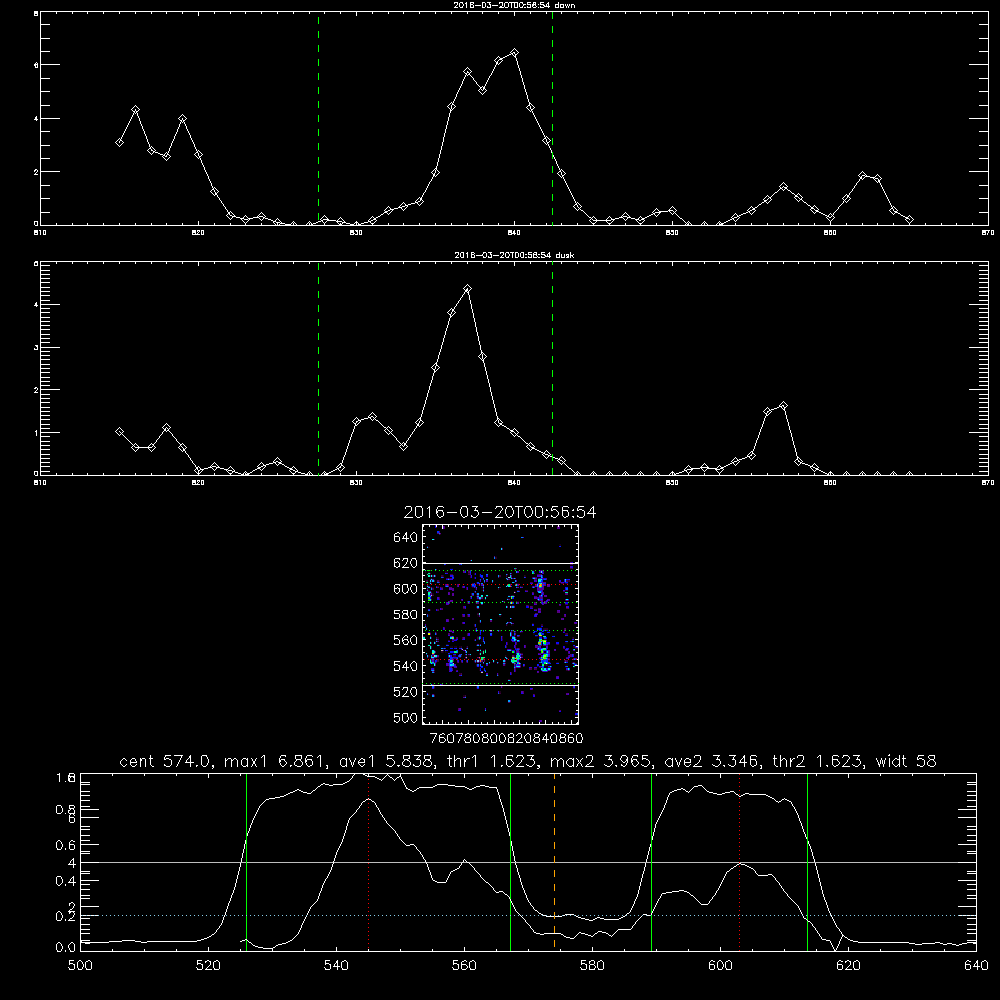The width and height of the screenshot is (1000, 1000).
Task: Select green solid boundary line near 589
Action: click(651, 862)
